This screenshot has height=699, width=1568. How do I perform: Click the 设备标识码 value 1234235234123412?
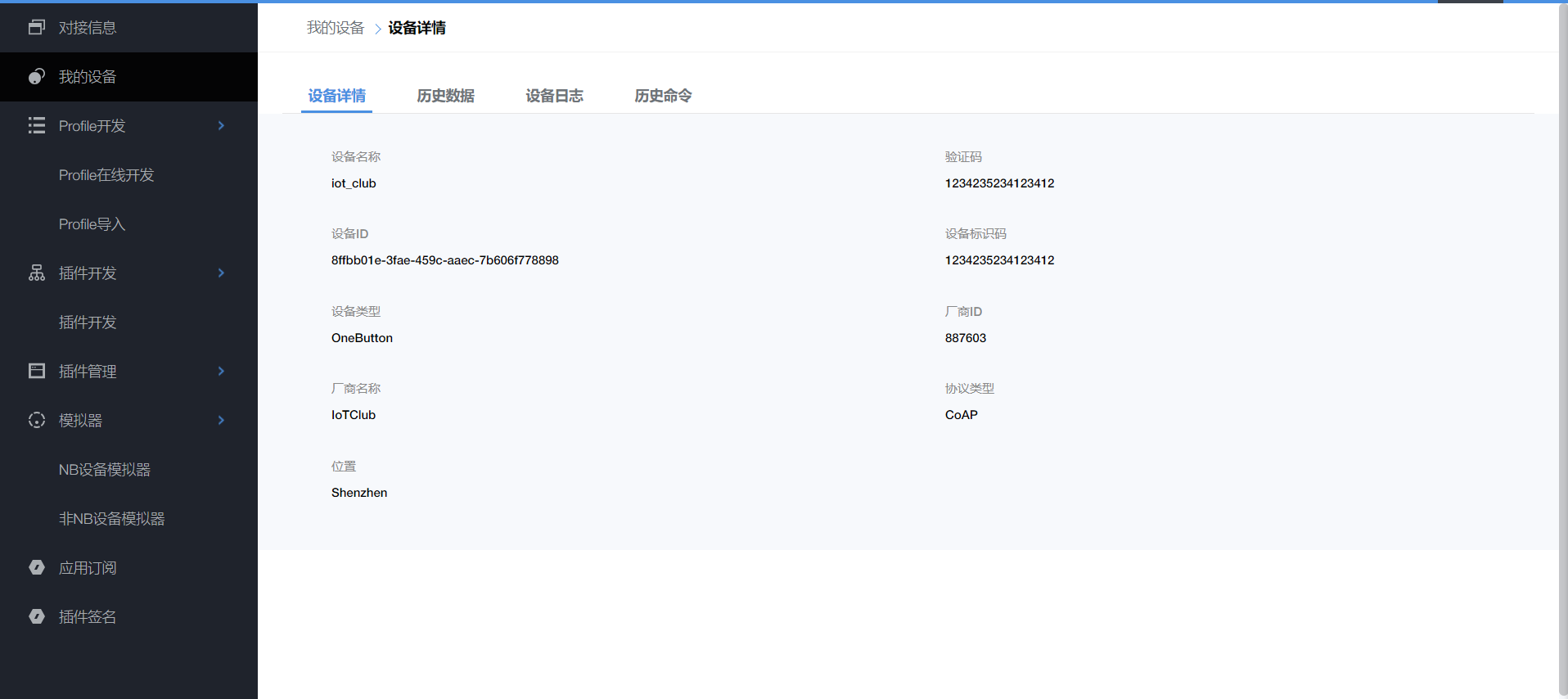pos(999,260)
